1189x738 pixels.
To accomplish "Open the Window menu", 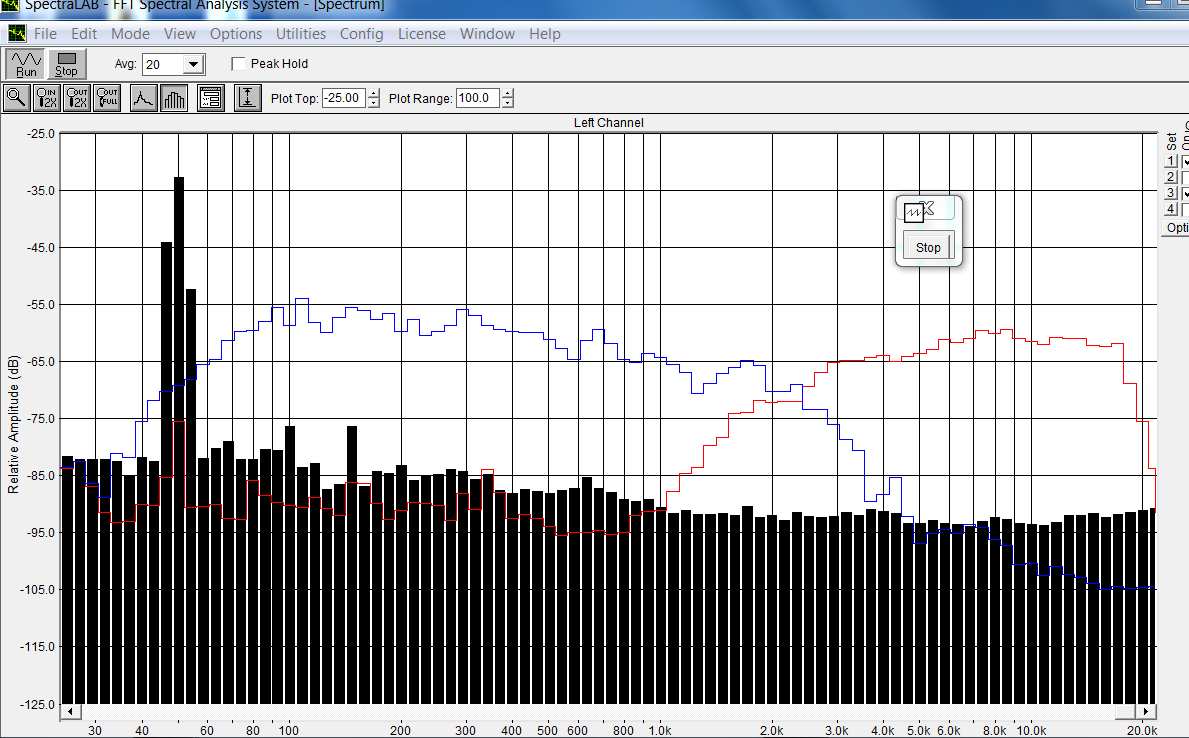I will (x=488, y=33).
